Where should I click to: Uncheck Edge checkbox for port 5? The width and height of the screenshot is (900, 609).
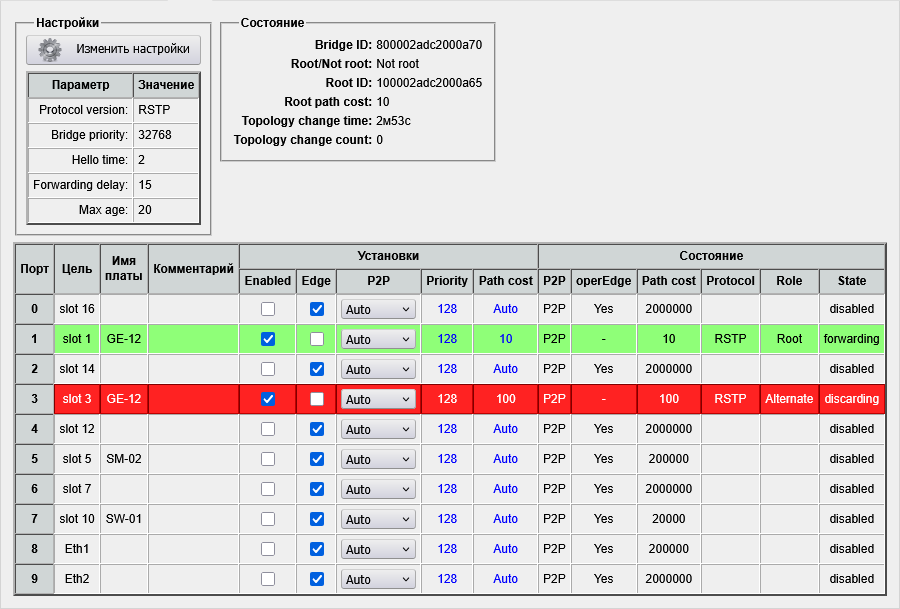click(x=317, y=459)
